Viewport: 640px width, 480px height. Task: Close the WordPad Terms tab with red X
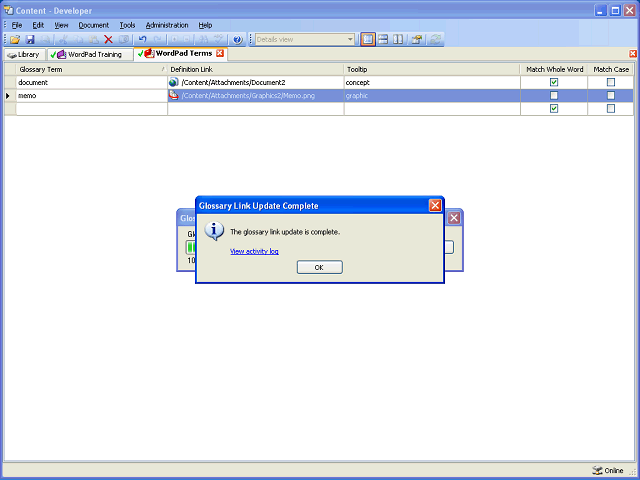coord(220,53)
